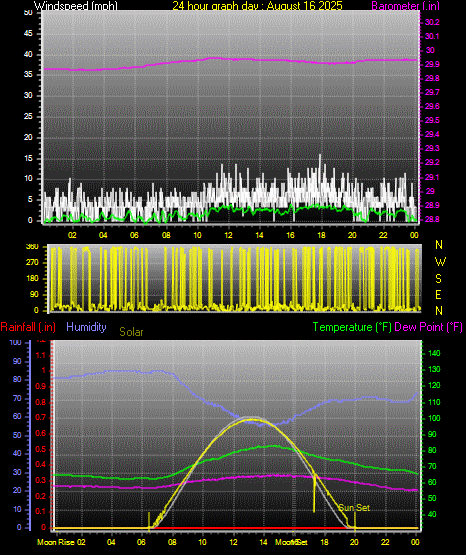Image resolution: width=466 pixels, height=555 pixels.
Task: Click the Humidity legend label
Action: pyautogui.click(x=86, y=327)
